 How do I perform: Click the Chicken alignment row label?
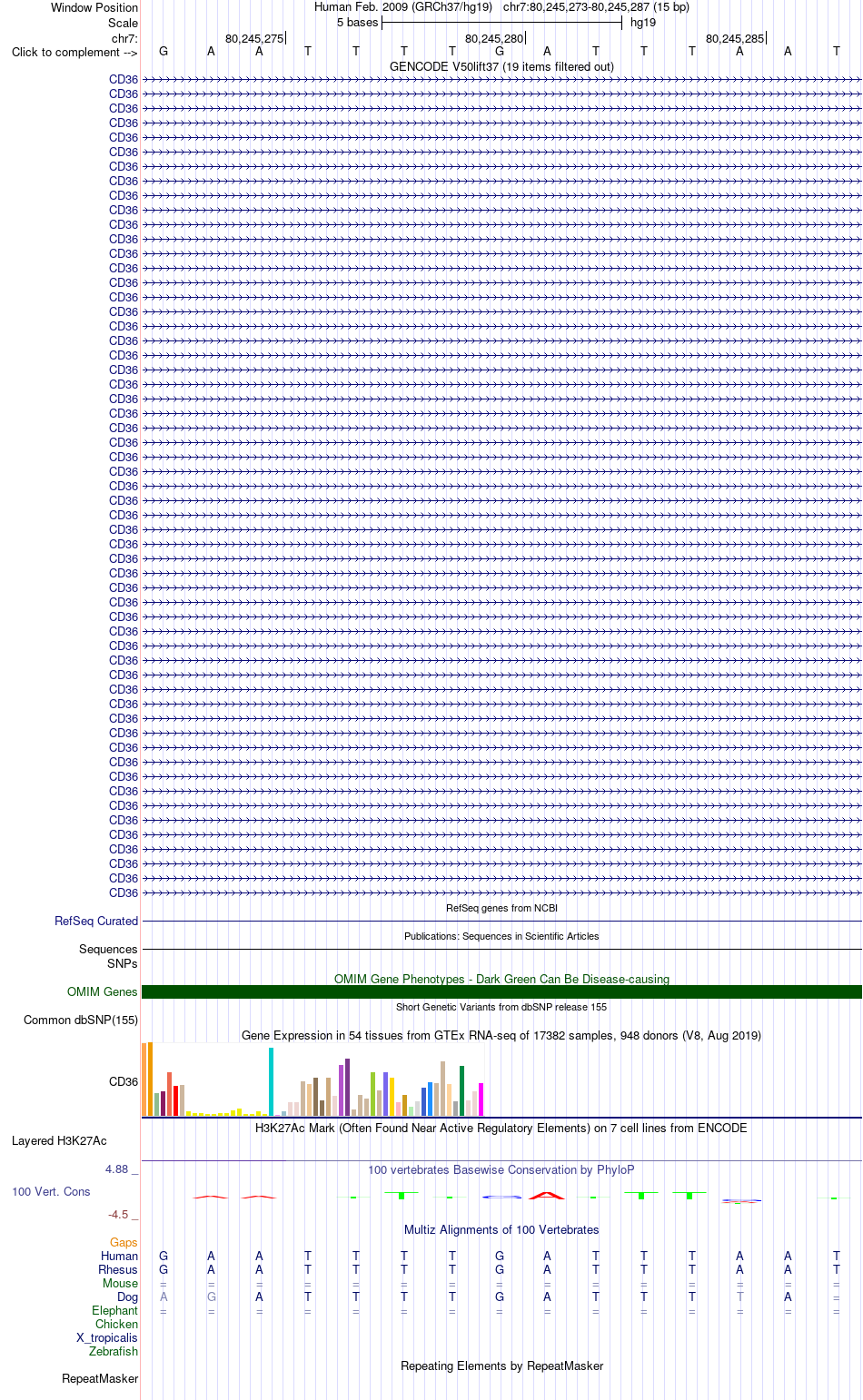tap(116, 1324)
